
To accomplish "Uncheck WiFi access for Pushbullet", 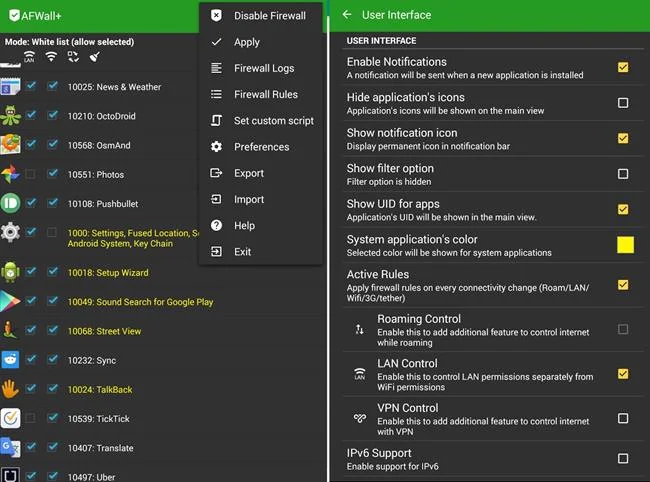I will point(52,203).
